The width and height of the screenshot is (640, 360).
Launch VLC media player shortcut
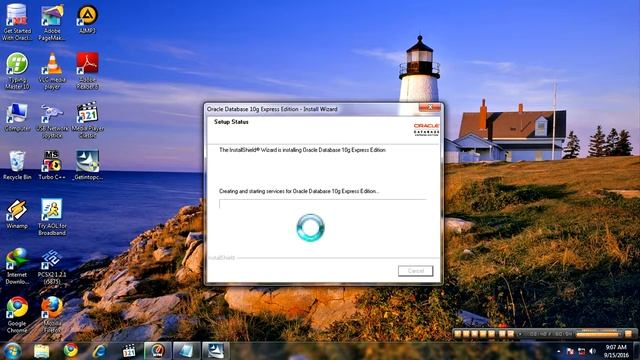pyautogui.click(x=52, y=71)
